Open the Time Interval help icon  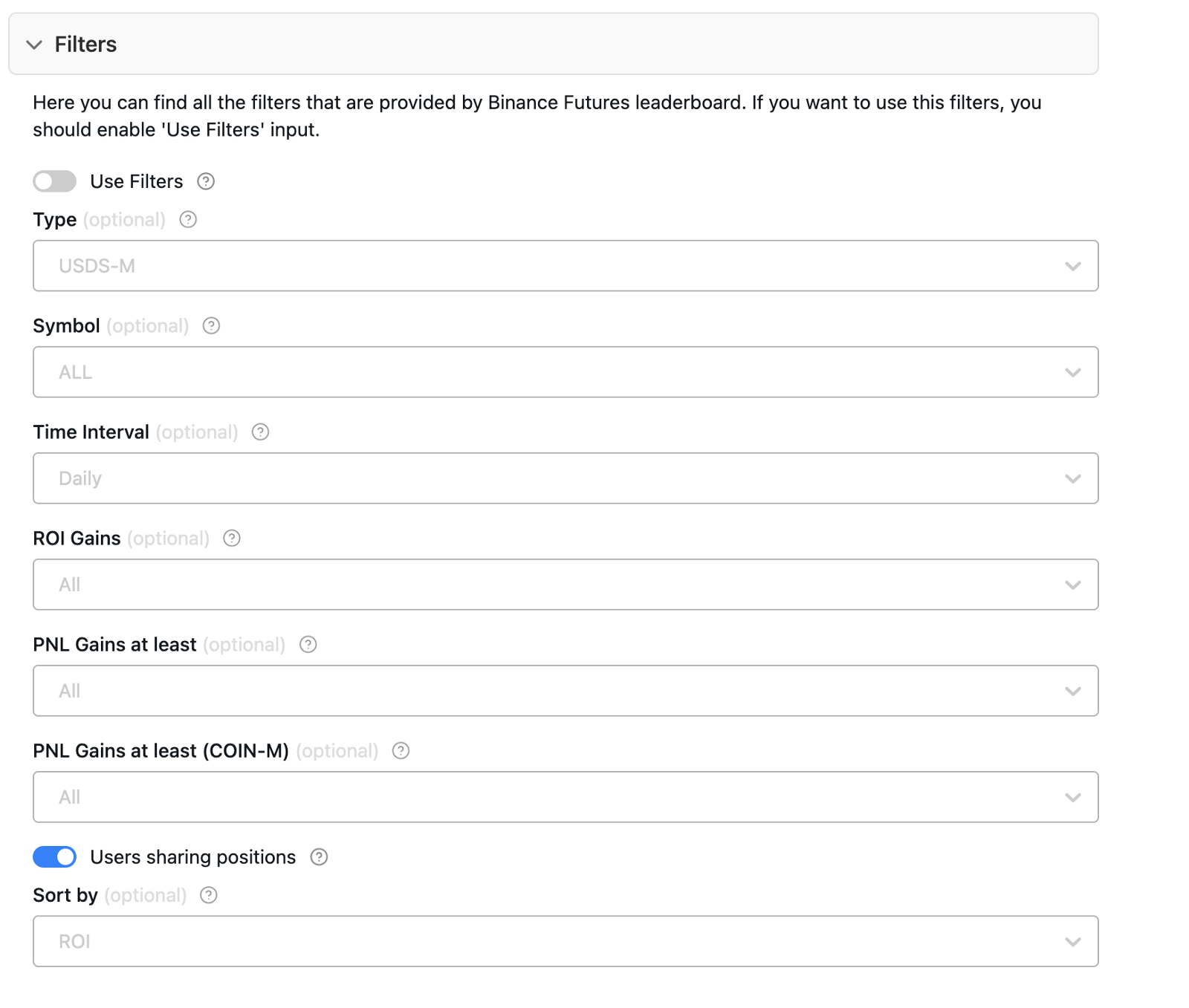click(x=260, y=432)
